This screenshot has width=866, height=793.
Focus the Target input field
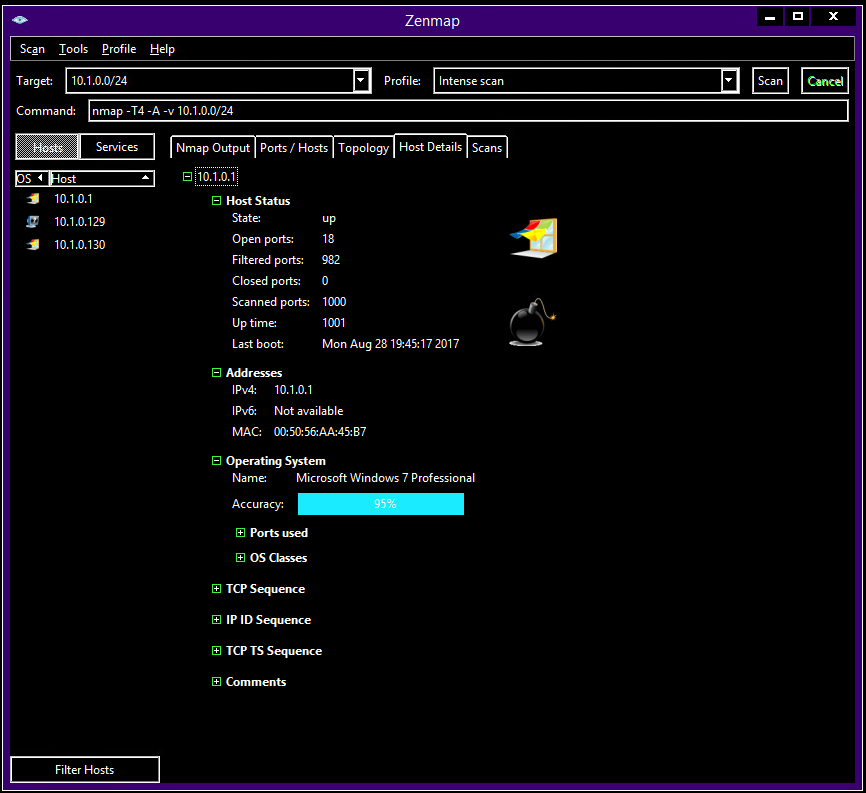(x=210, y=81)
